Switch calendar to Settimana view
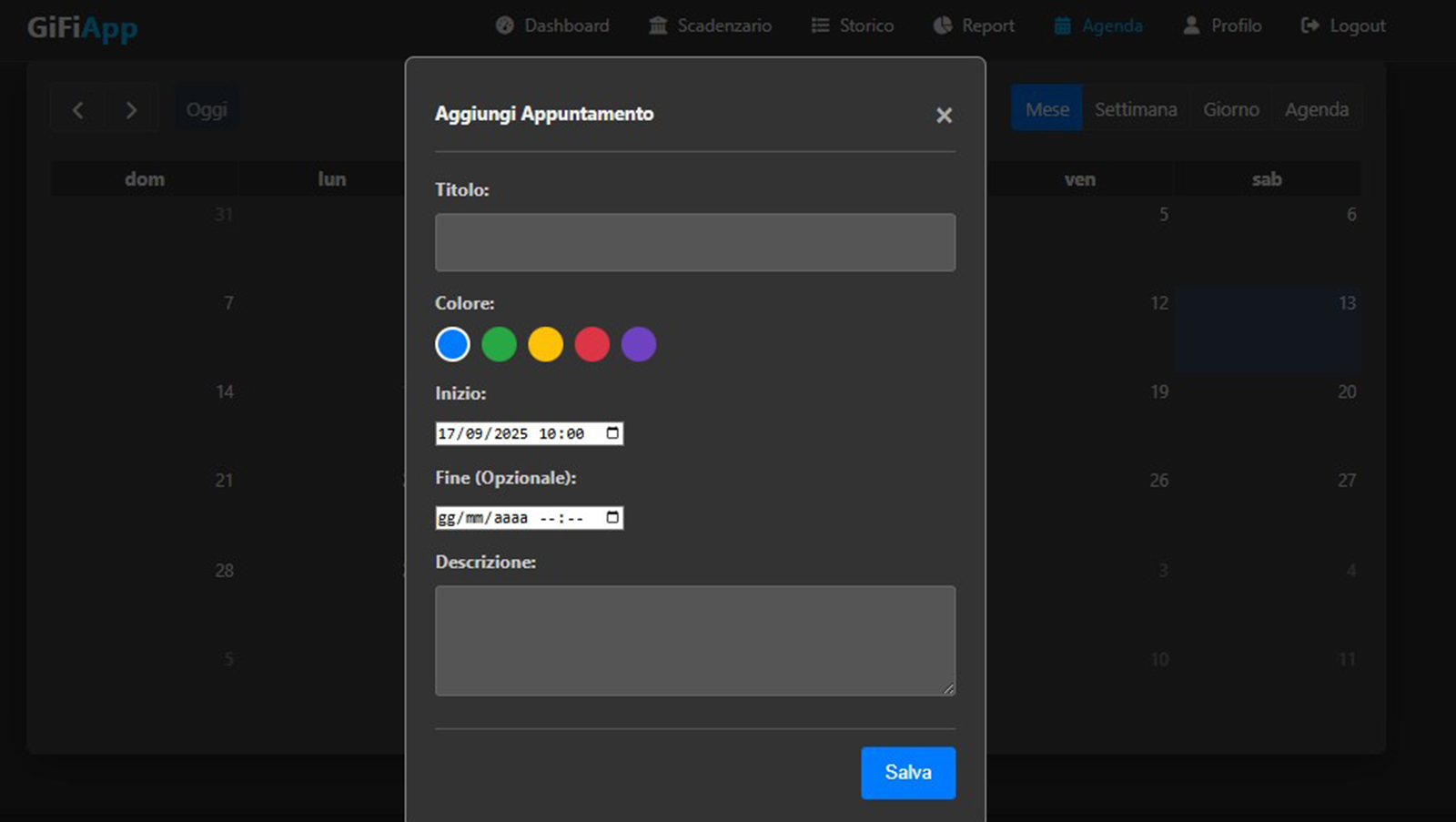Image resolution: width=1456 pixels, height=822 pixels. coord(1135,109)
